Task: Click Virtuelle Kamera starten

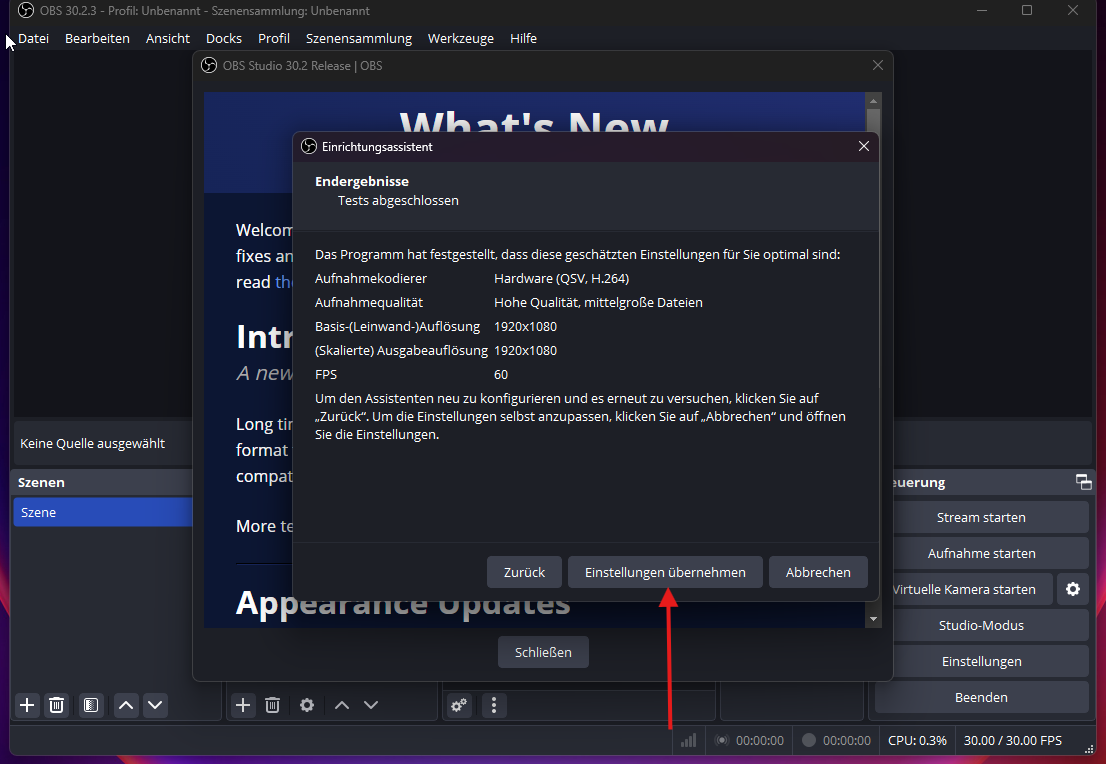Action: point(964,589)
